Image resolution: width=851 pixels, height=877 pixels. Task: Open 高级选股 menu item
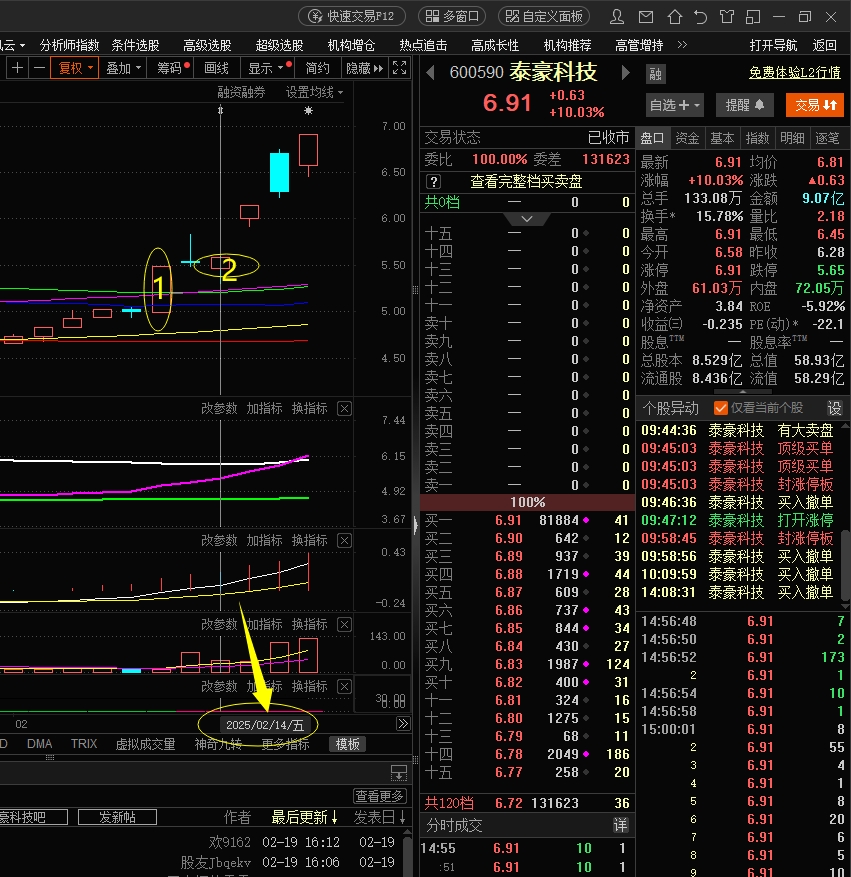(x=207, y=45)
